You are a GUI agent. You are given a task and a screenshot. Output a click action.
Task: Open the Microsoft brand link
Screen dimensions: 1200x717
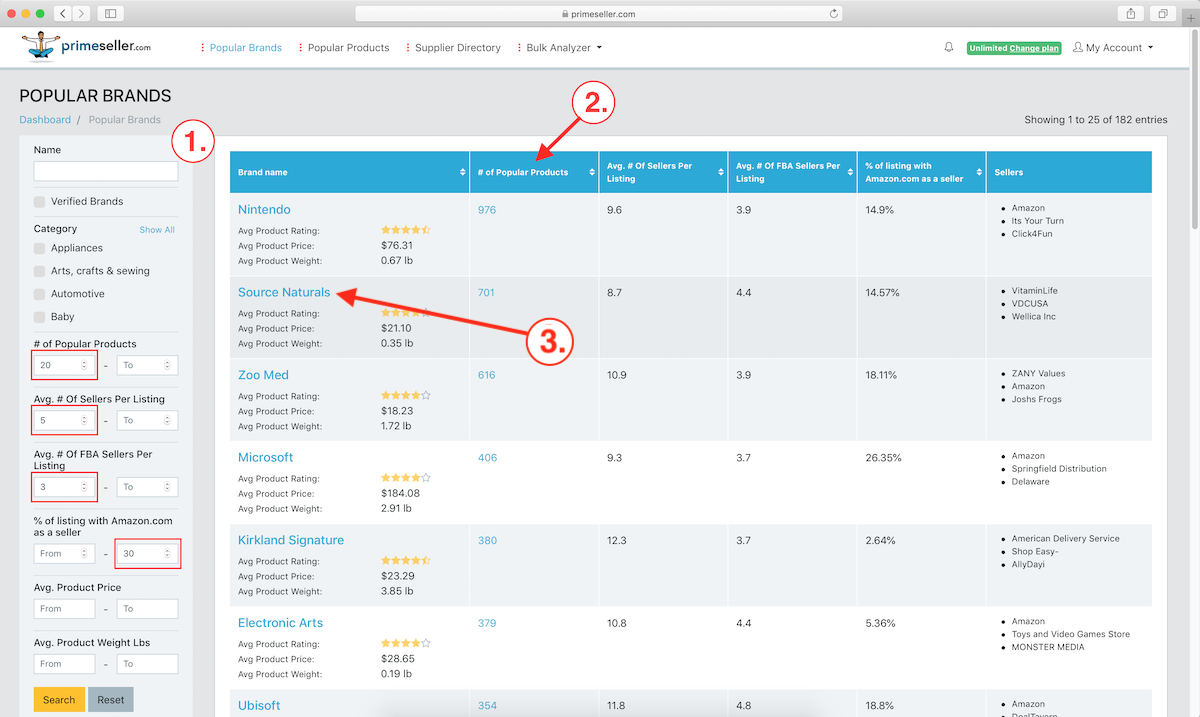(266, 457)
